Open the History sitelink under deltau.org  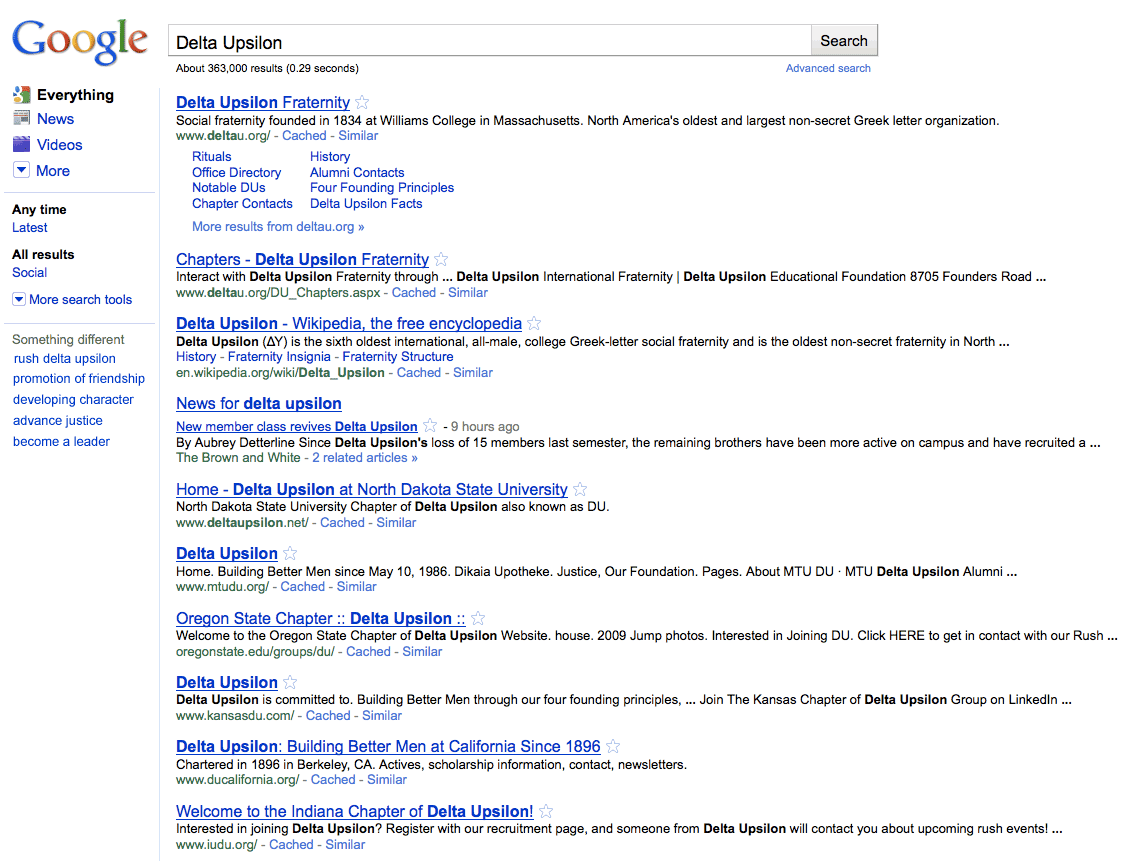pos(330,156)
